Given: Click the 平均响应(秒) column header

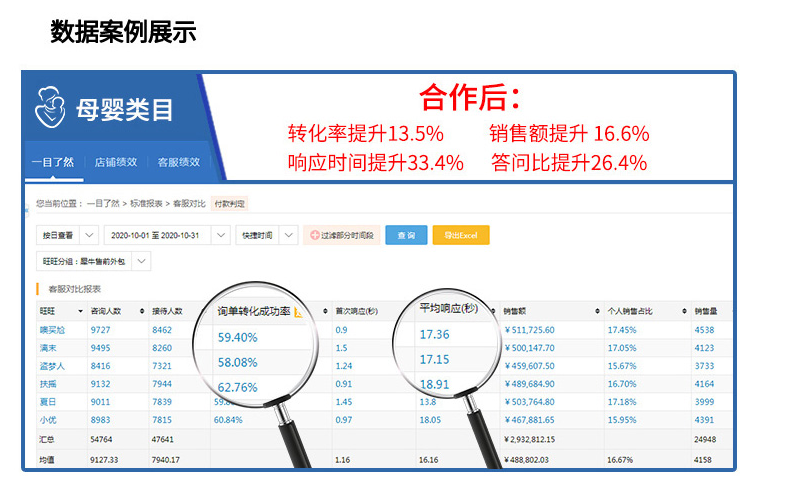Looking at the screenshot, I should [449, 308].
